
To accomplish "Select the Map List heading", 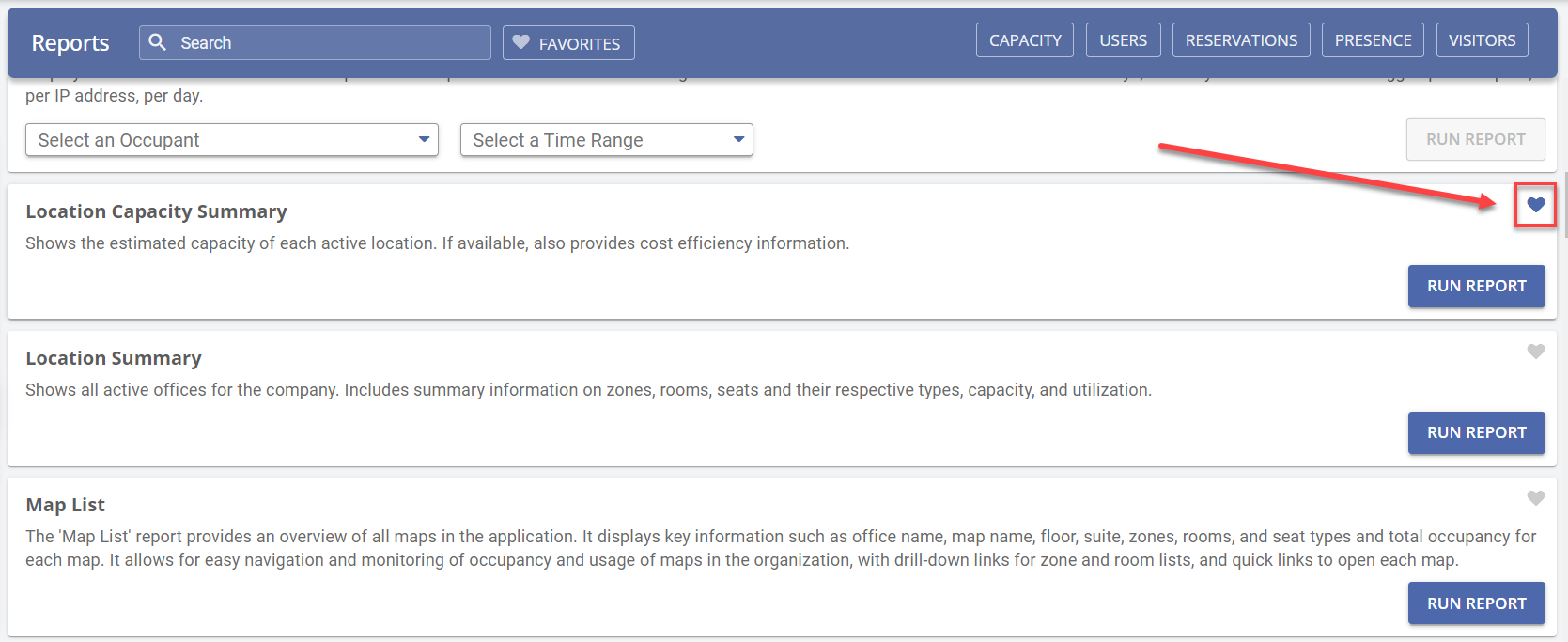I will (x=66, y=505).
